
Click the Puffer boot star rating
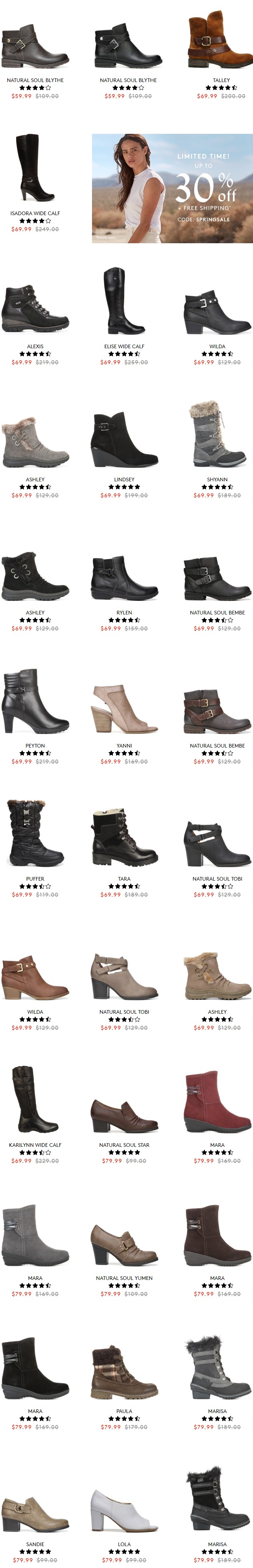[x=35, y=886]
